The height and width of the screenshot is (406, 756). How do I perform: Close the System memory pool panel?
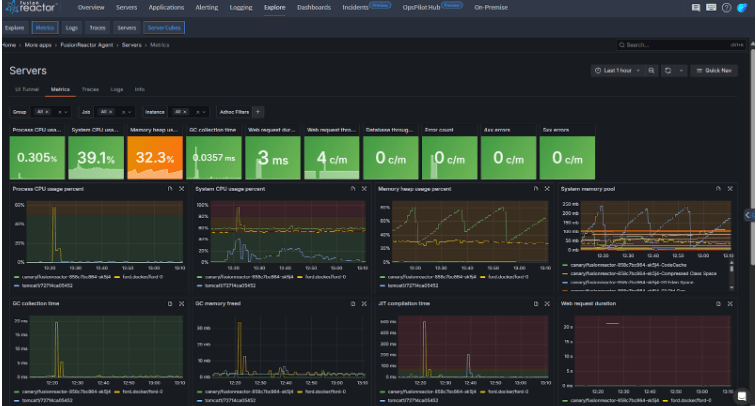click(x=729, y=188)
